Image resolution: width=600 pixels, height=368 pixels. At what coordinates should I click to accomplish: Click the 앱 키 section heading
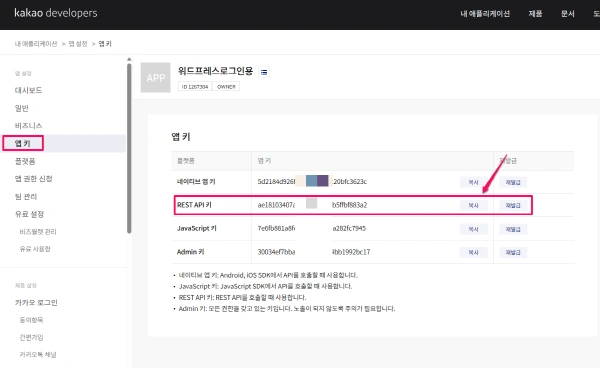pyautogui.click(x=181, y=137)
